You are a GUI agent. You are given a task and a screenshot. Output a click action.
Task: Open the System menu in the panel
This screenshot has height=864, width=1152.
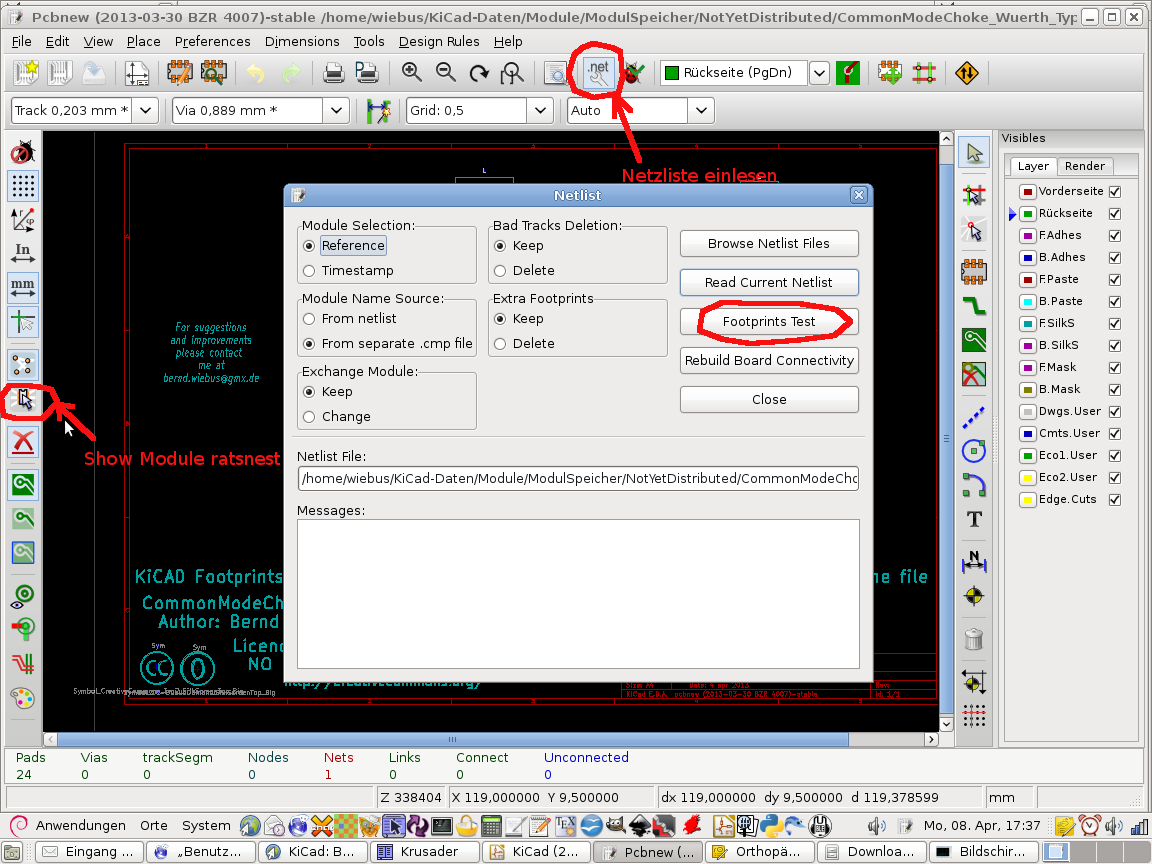(206, 825)
